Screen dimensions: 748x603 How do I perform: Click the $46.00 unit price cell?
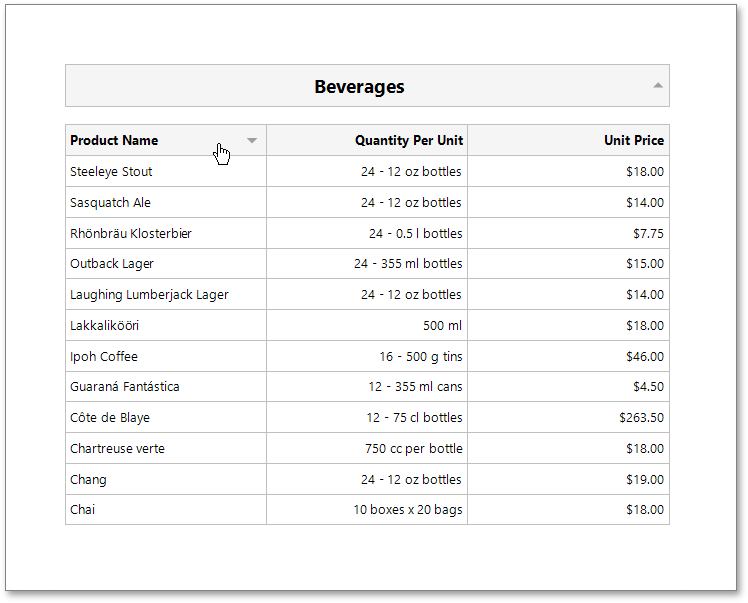pyautogui.click(x=644, y=357)
